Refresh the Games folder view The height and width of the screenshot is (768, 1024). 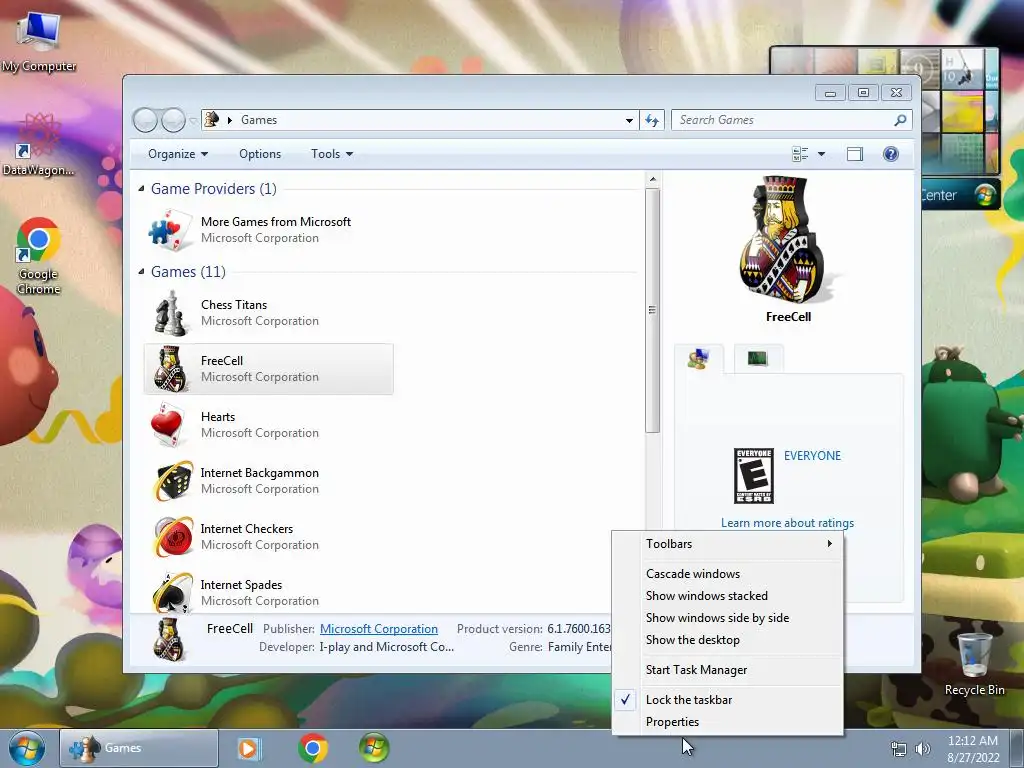(x=652, y=120)
